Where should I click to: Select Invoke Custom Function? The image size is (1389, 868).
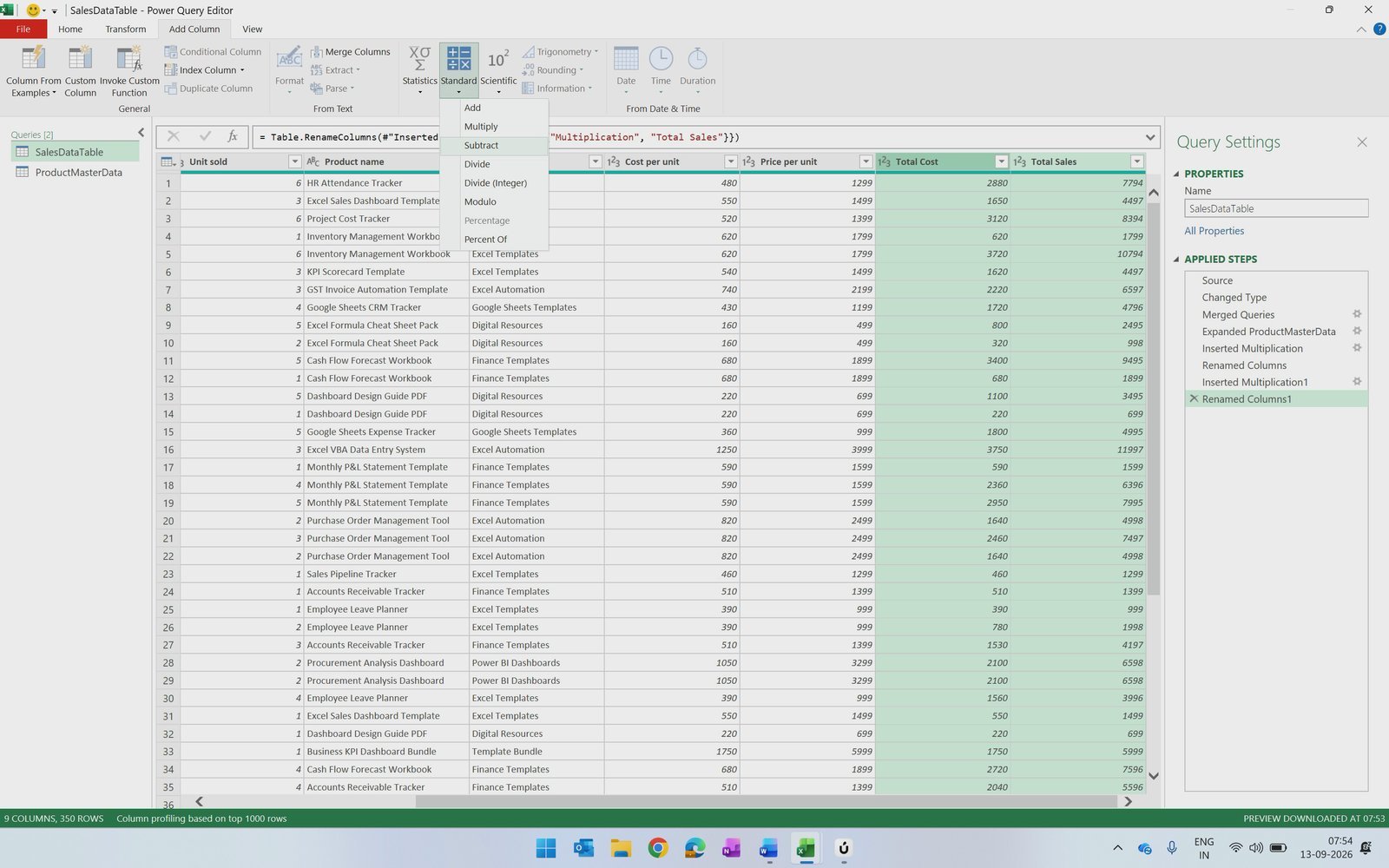click(129, 71)
